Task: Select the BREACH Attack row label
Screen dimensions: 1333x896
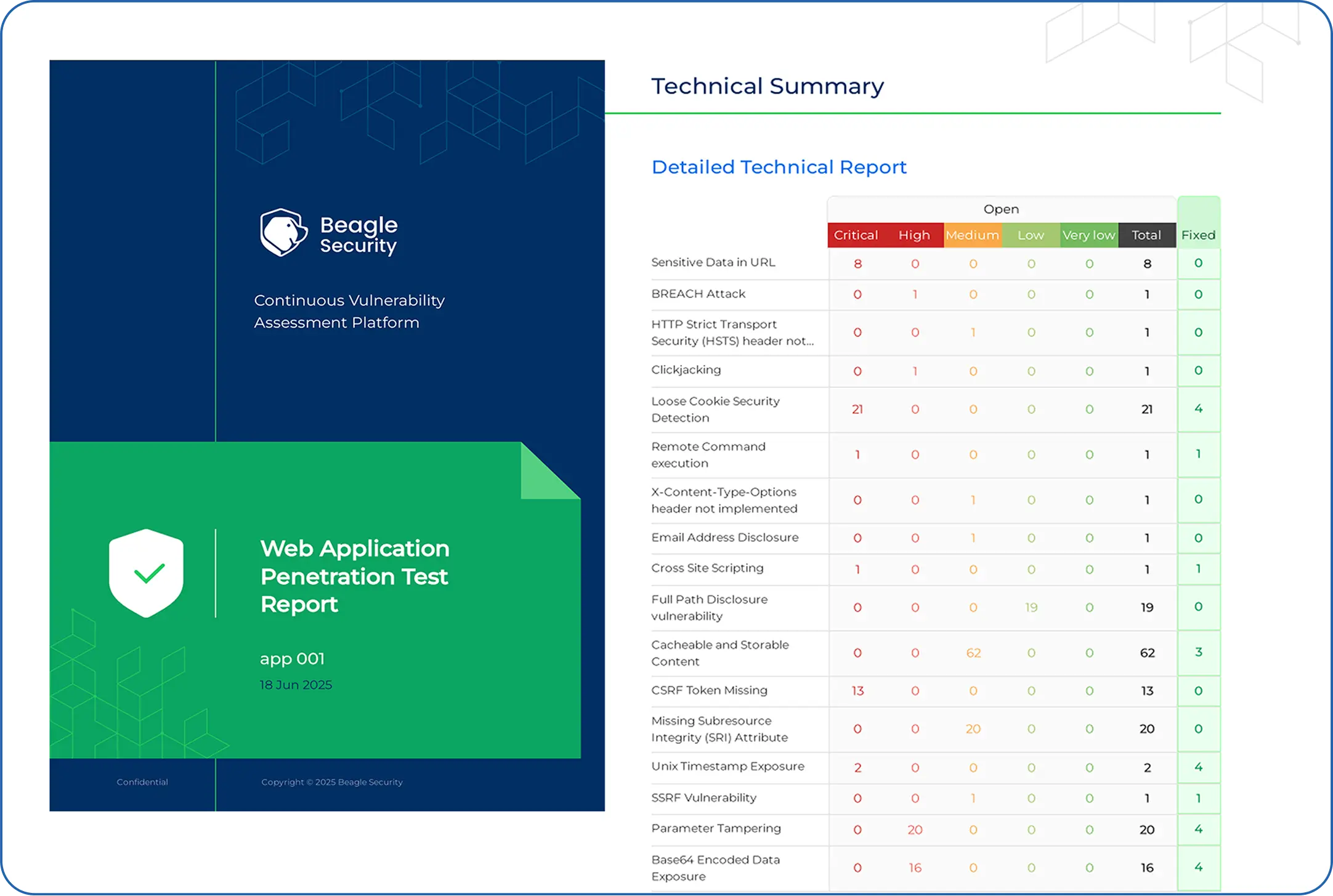Action: (699, 294)
